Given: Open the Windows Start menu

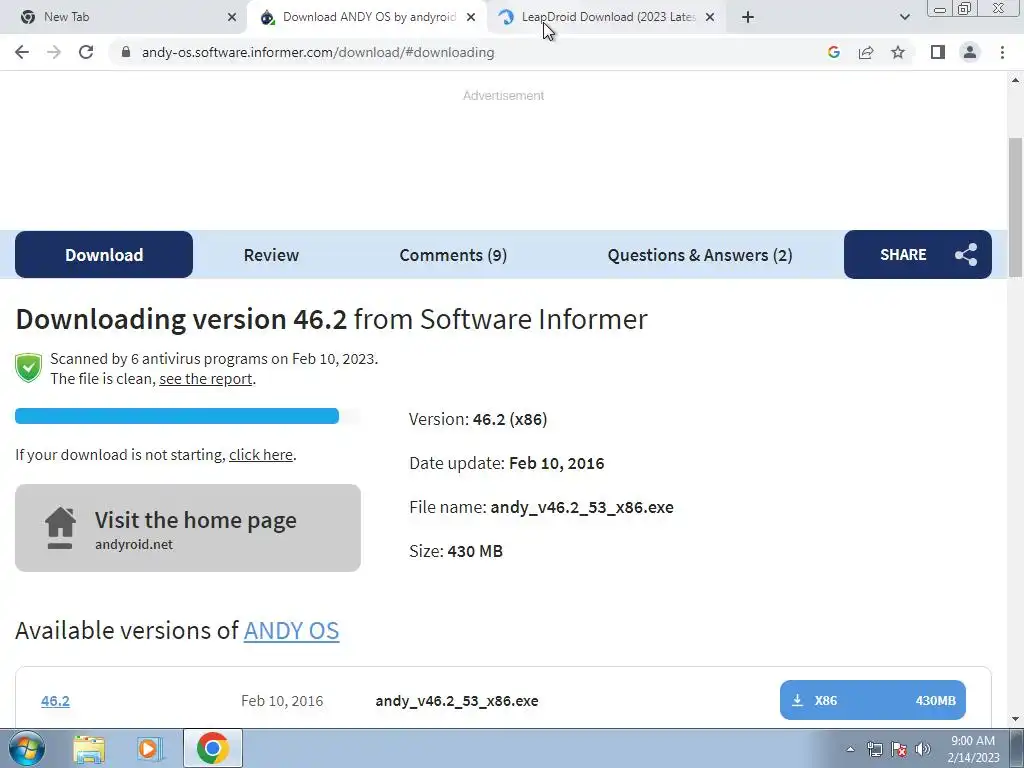Looking at the screenshot, I should [27, 748].
